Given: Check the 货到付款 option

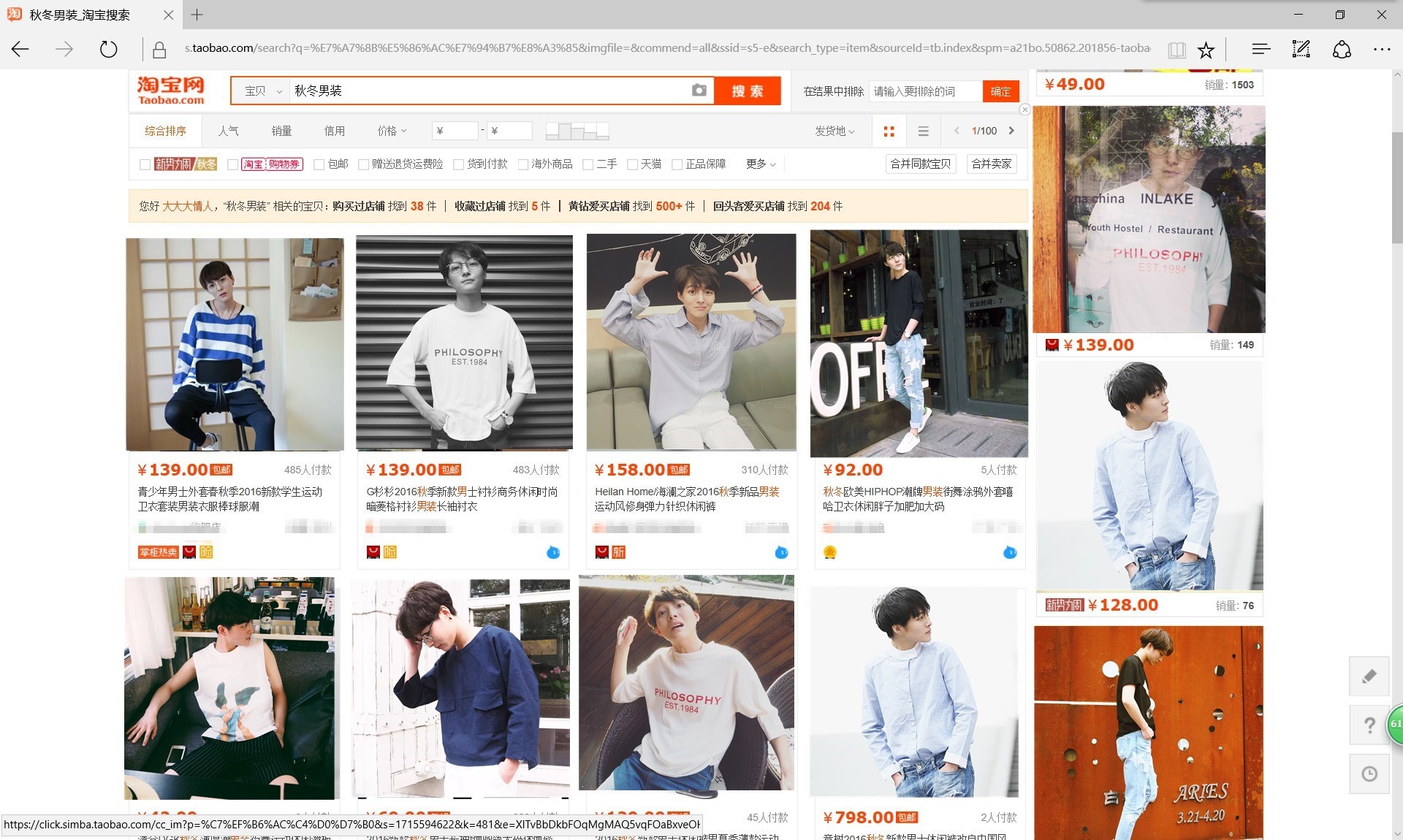Looking at the screenshot, I should [458, 164].
